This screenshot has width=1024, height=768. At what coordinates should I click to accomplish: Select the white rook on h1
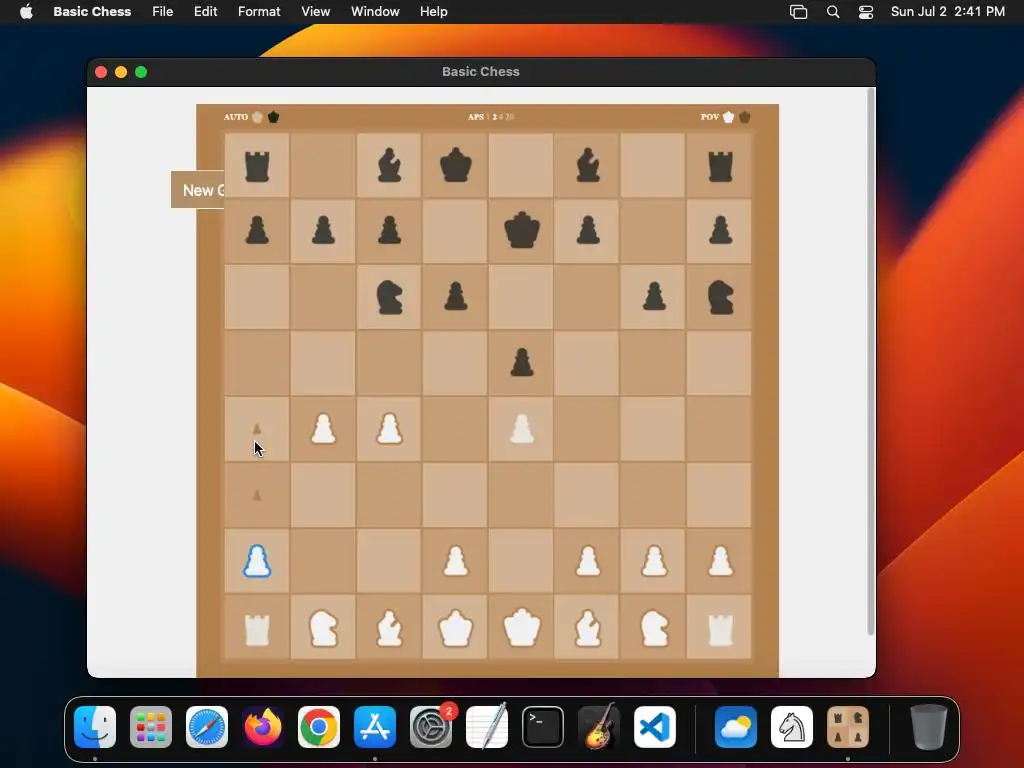(x=720, y=630)
